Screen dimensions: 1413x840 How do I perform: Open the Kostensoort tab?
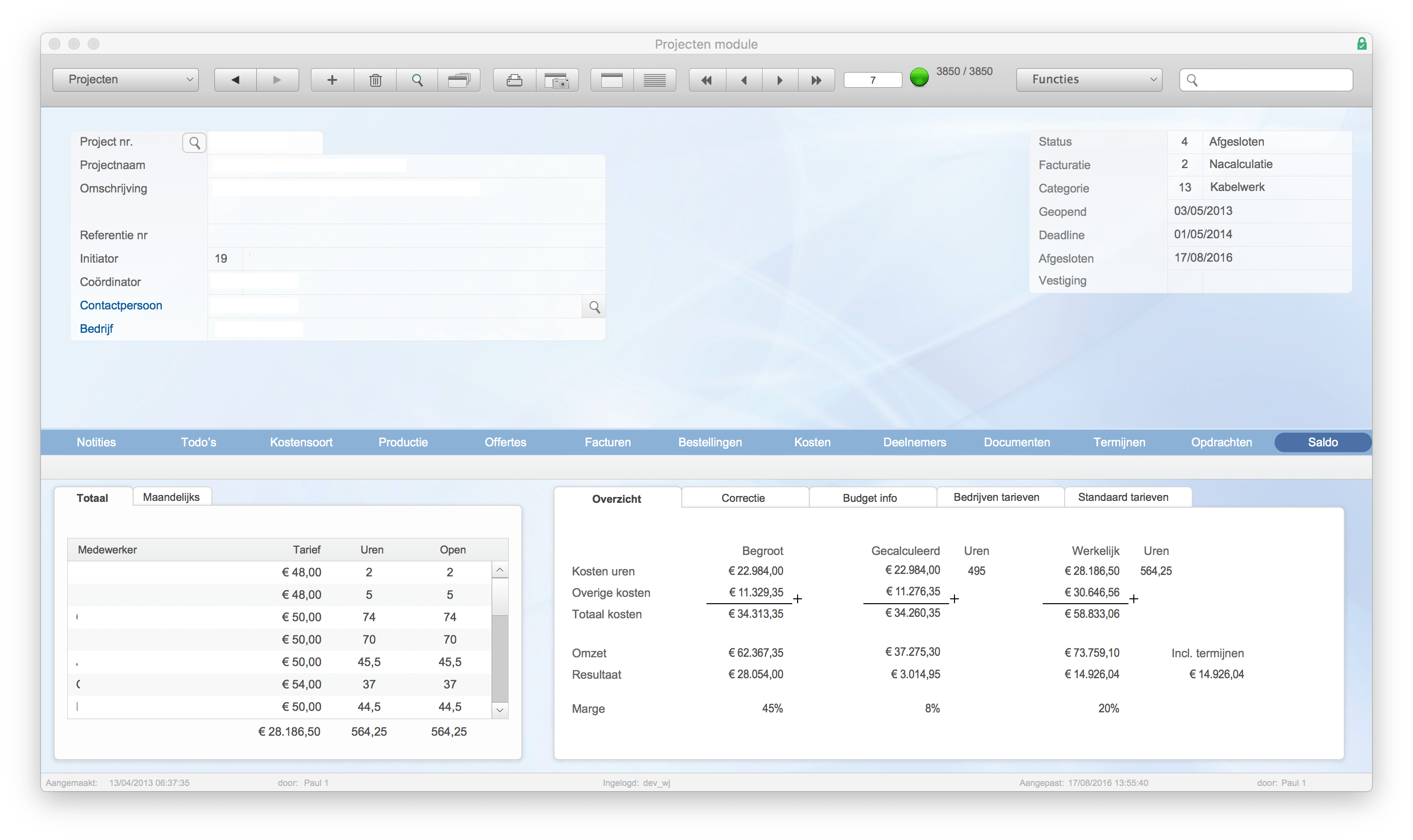301,442
